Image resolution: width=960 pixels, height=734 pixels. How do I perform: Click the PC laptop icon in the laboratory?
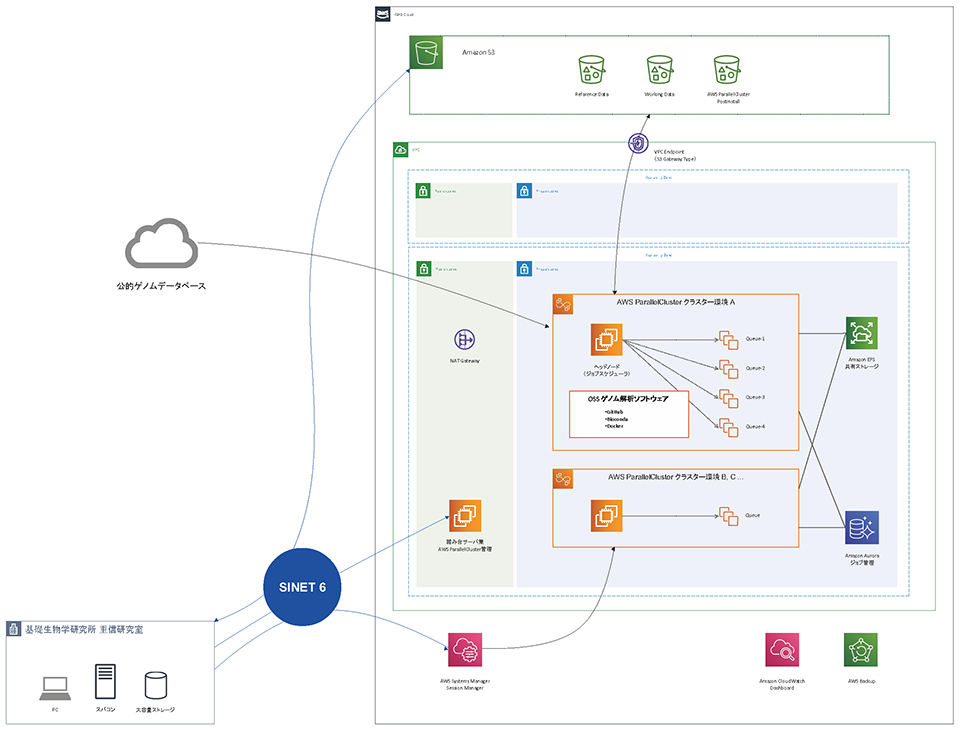coord(54,687)
